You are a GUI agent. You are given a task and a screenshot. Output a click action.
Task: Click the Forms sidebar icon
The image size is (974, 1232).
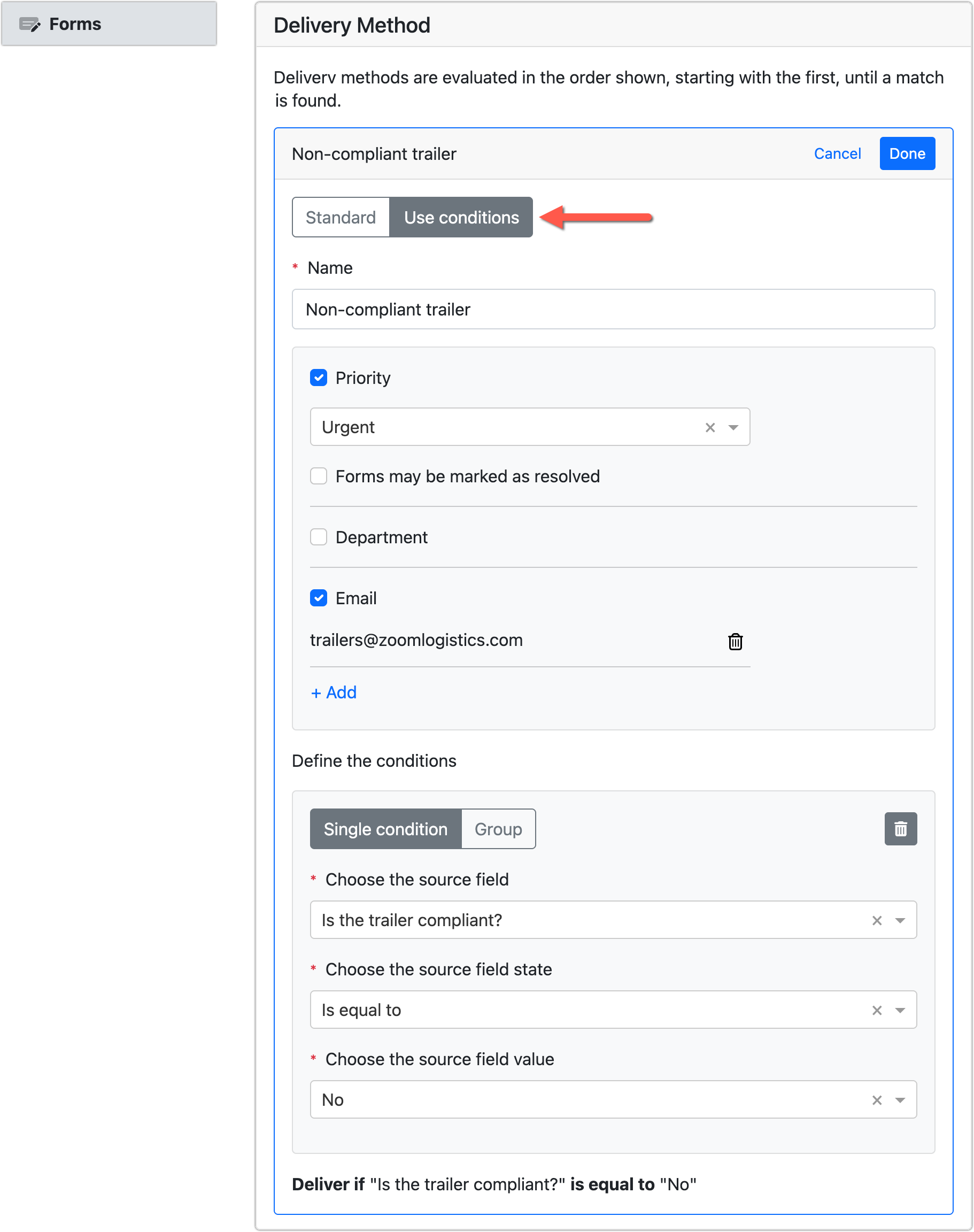pyautogui.click(x=30, y=24)
